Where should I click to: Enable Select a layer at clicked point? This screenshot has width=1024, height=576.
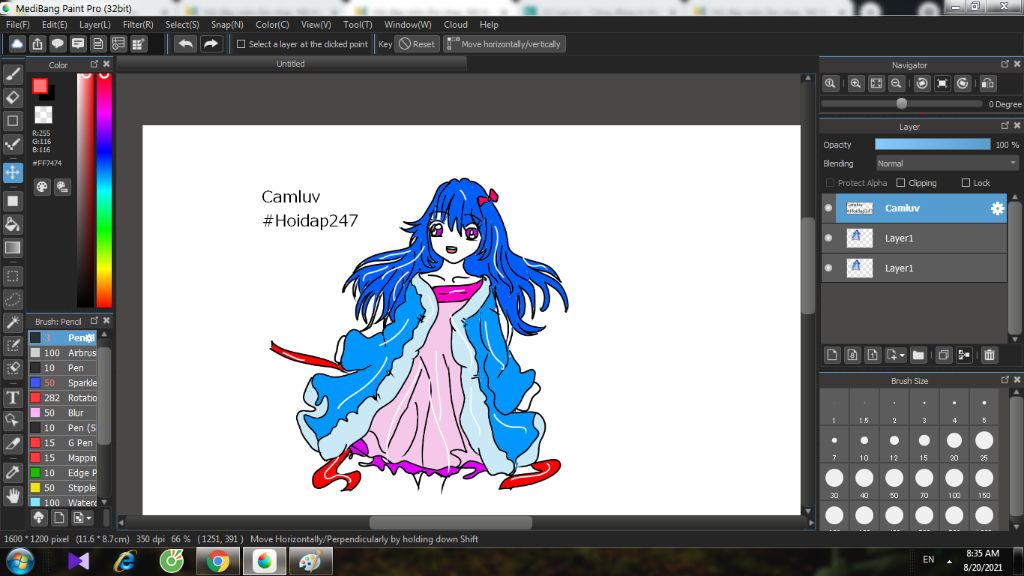[x=241, y=44]
